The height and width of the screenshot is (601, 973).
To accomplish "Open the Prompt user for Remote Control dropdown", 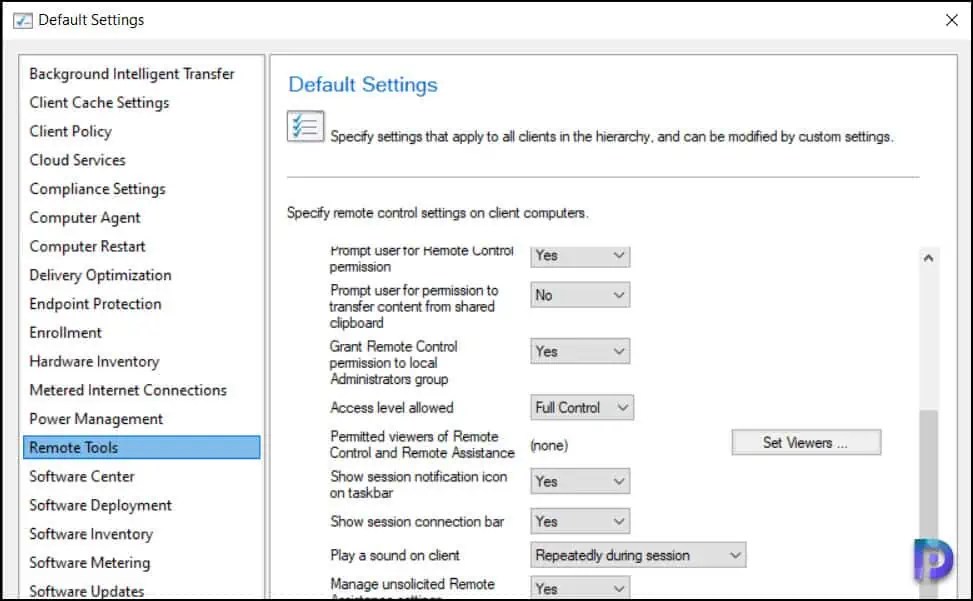I will 579,256.
